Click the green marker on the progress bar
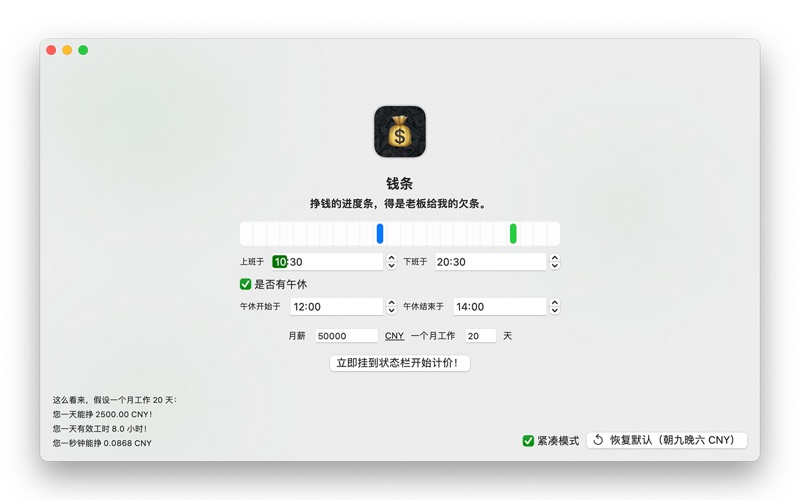Image resolution: width=800 pixels, height=500 pixels. [513, 233]
